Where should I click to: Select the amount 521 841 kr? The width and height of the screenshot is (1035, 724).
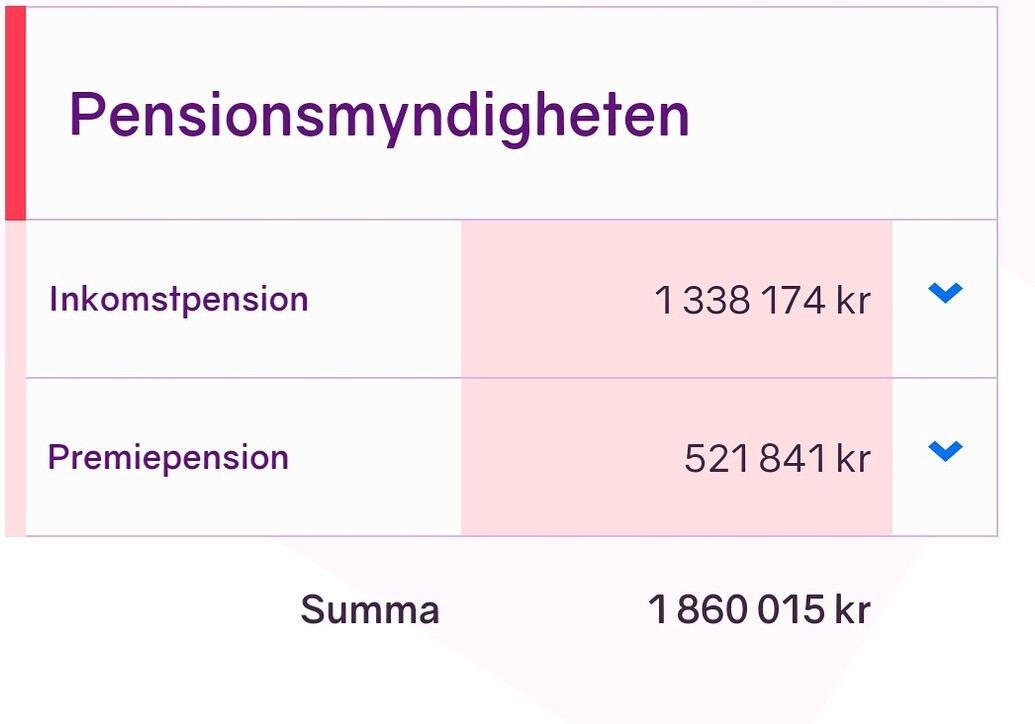tap(778, 456)
